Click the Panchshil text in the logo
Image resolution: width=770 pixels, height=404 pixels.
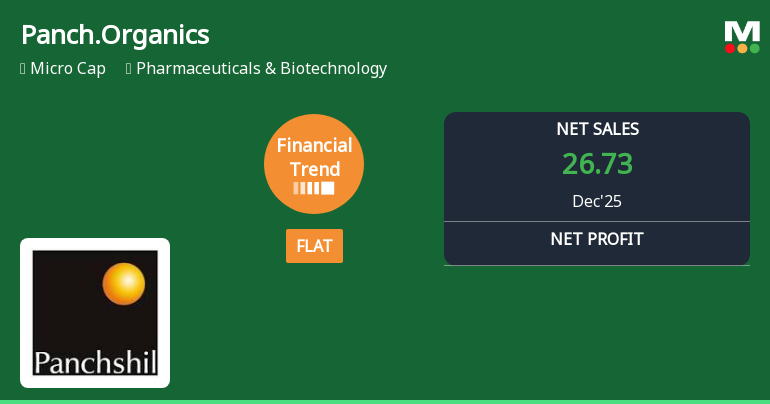click(x=95, y=361)
